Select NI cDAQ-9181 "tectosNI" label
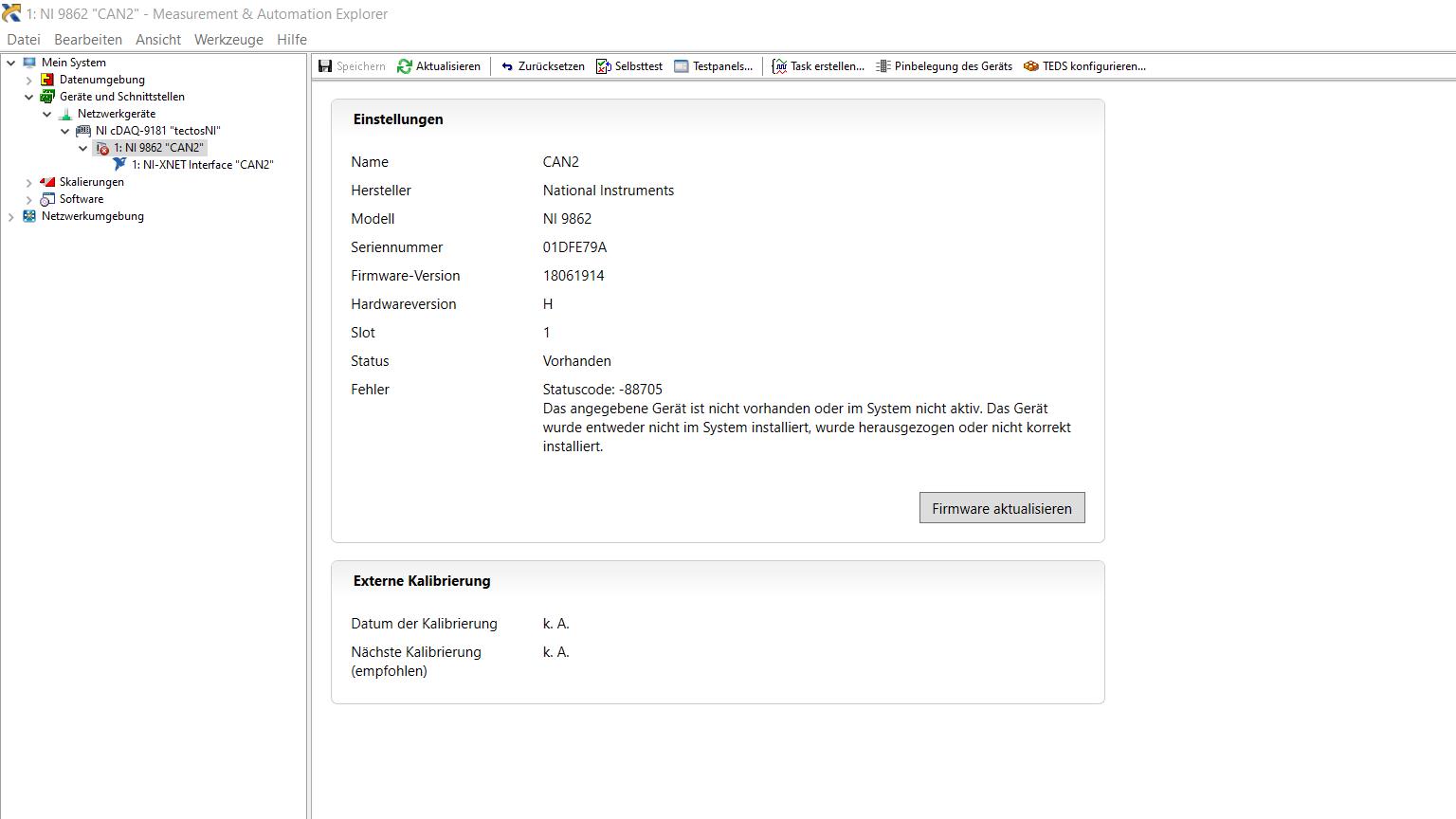This screenshot has width=1456, height=819. pyautogui.click(x=158, y=131)
